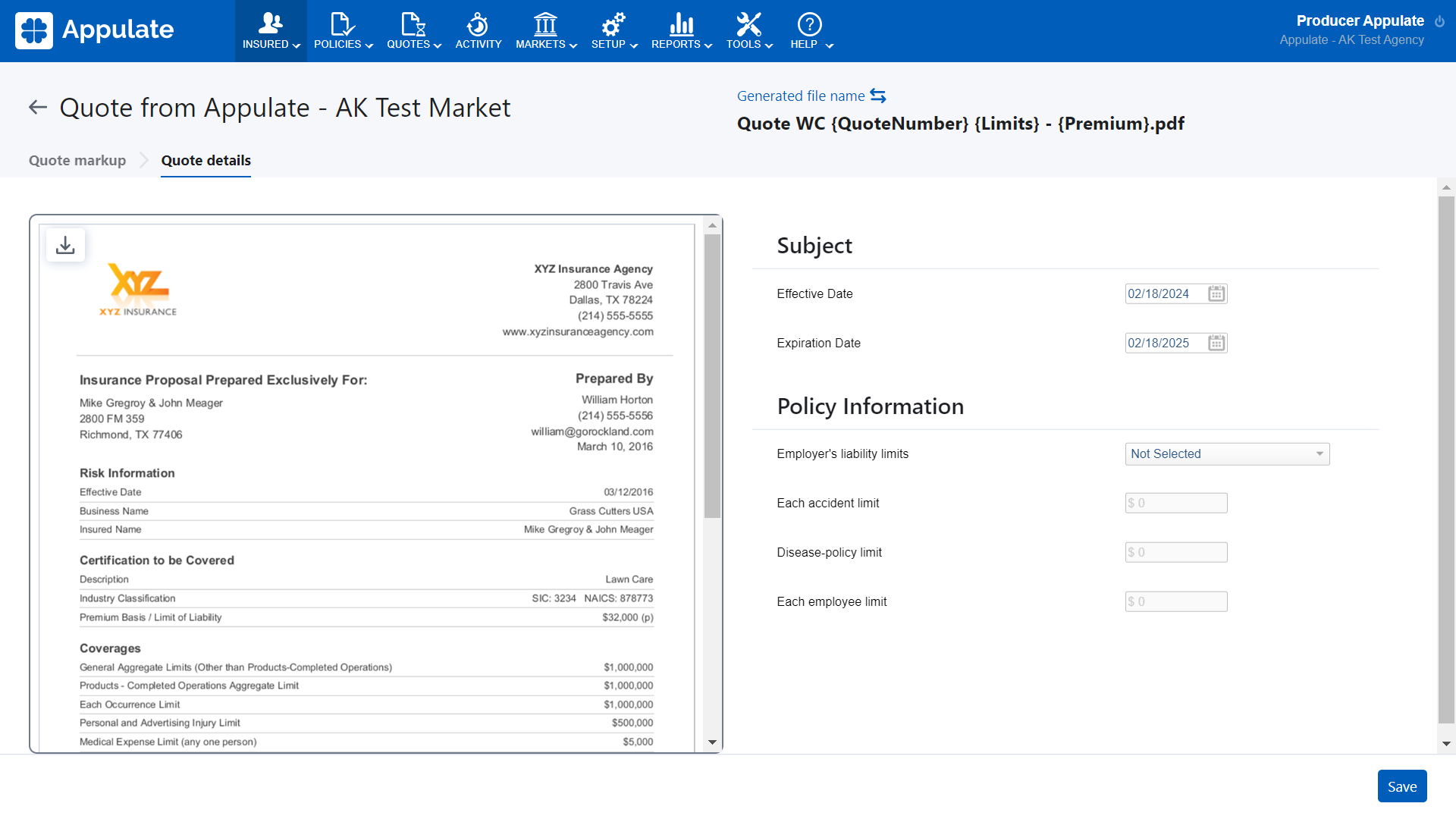This screenshot has height=819, width=1456.
Task: Open the Expiration Date calendar picker
Action: click(1216, 344)
